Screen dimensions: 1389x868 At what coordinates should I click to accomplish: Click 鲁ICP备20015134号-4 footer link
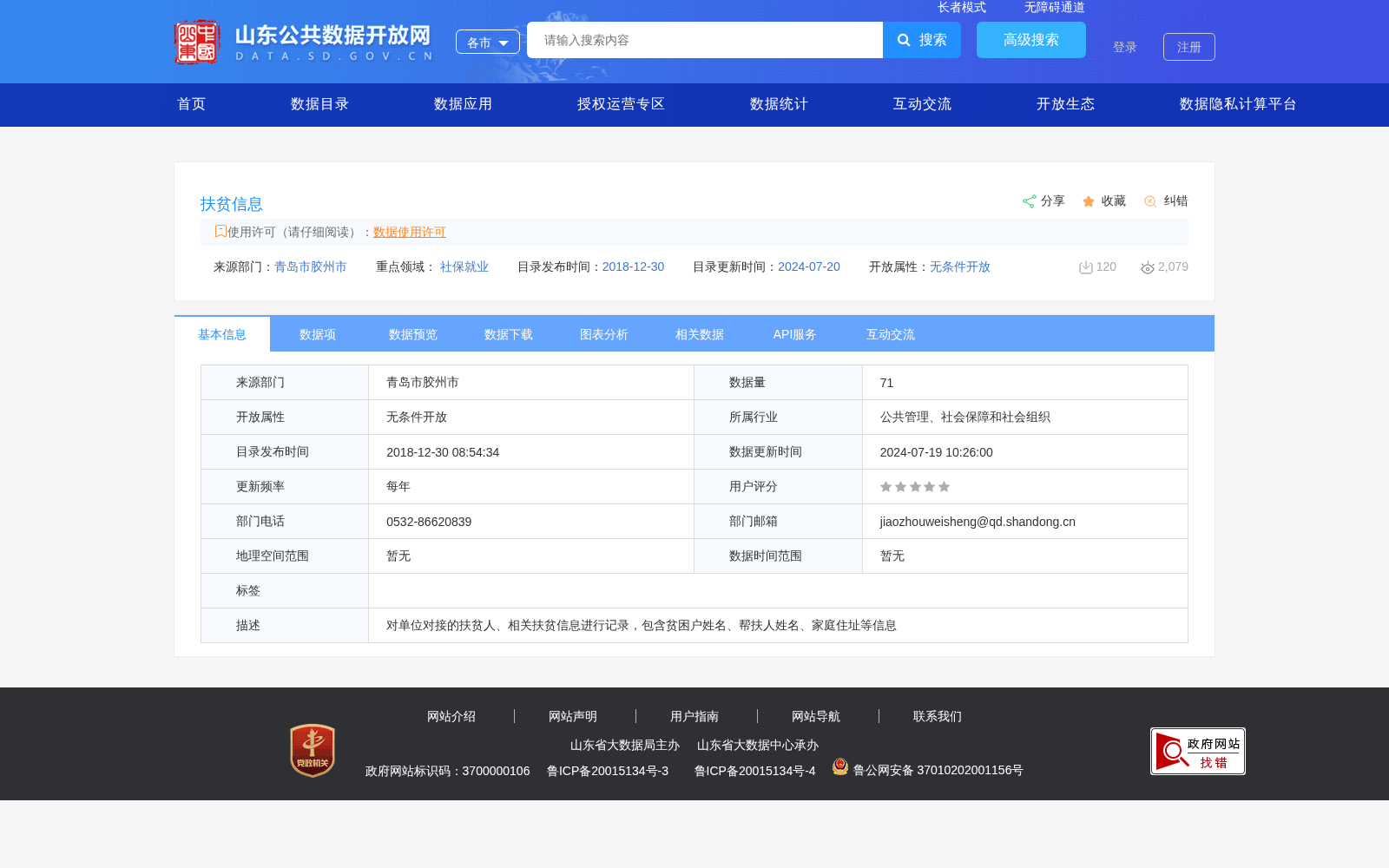755,771
